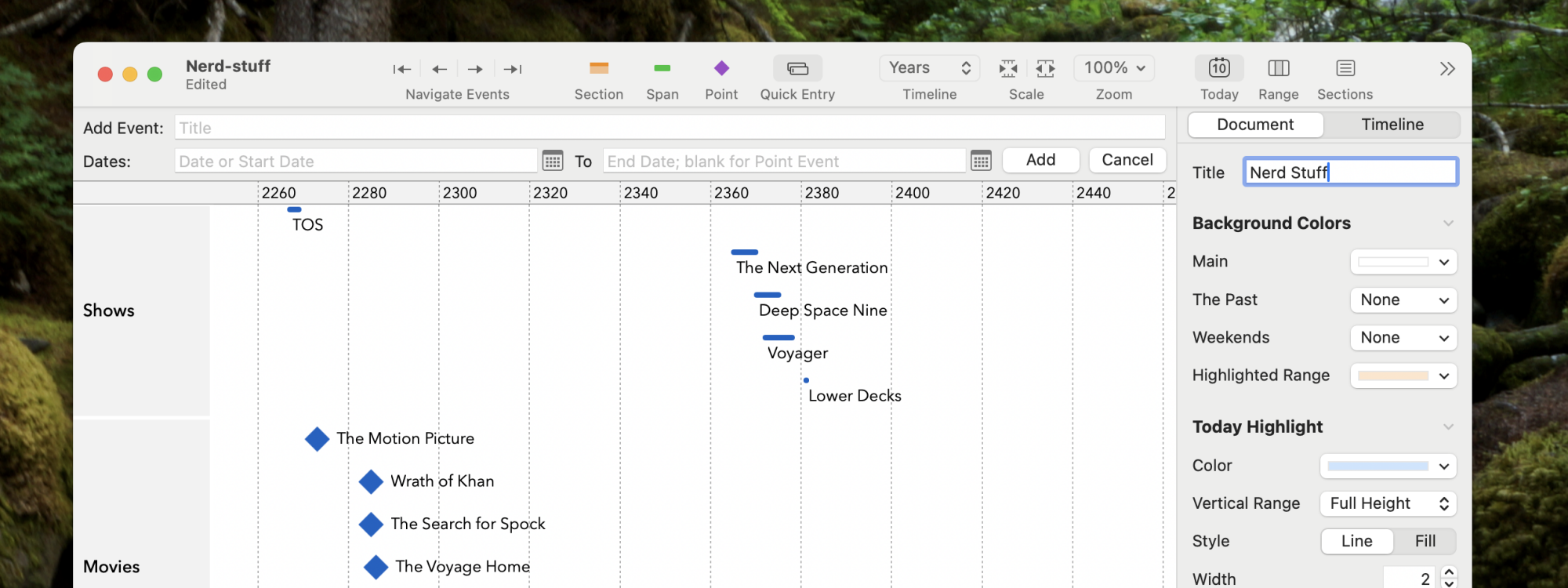Select The Search for Spock marker
The height and width of the screenshot is (588, 1568).
tap(371, 524)
